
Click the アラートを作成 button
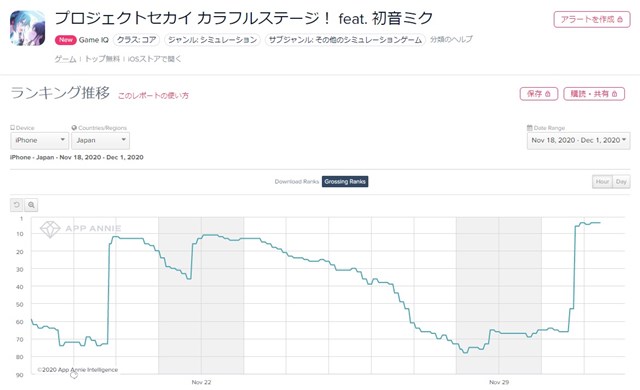592,19
